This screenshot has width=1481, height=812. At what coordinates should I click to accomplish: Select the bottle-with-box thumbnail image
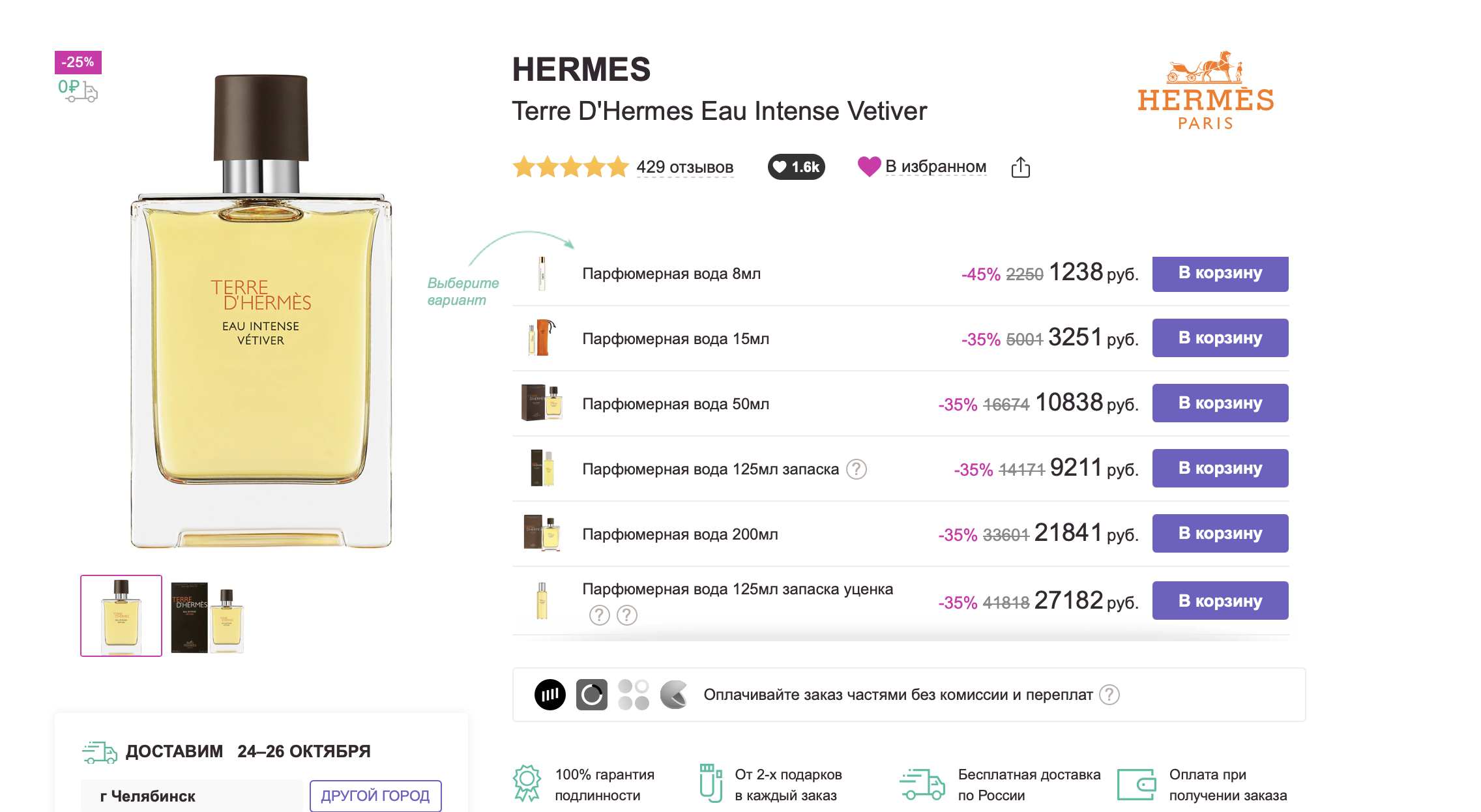click(x=207, y=616)
